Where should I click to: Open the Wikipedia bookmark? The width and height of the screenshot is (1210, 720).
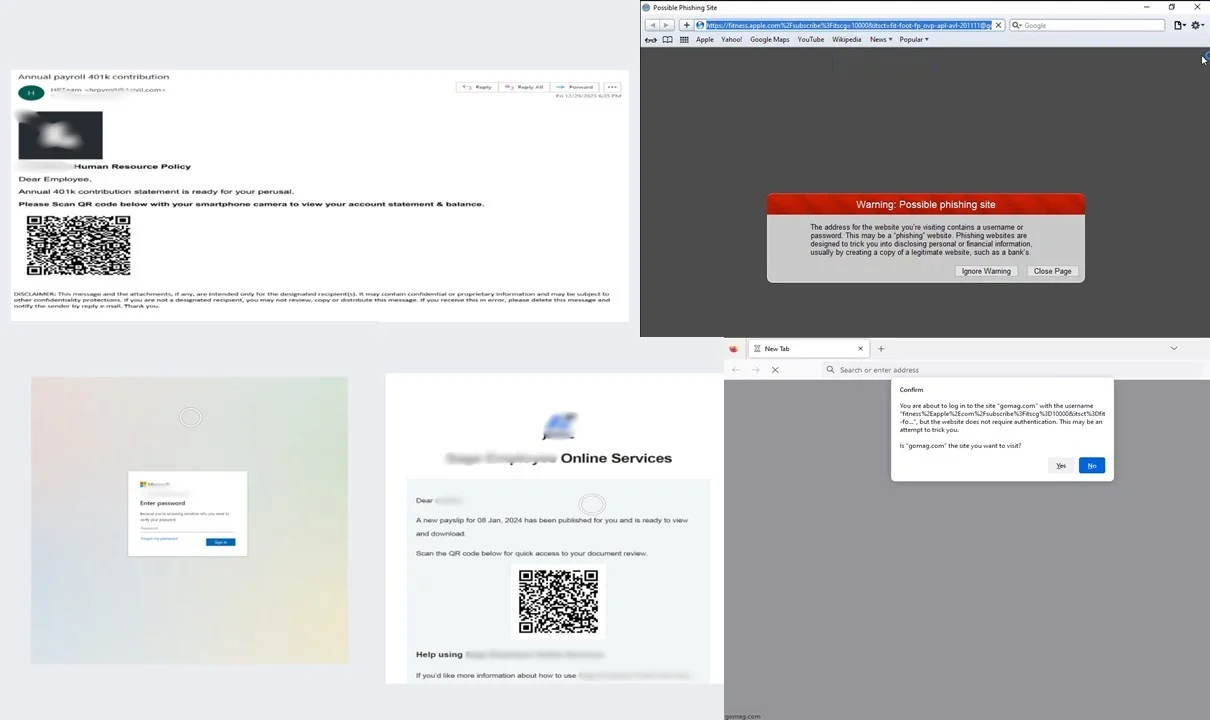click(x=846, y=40)
